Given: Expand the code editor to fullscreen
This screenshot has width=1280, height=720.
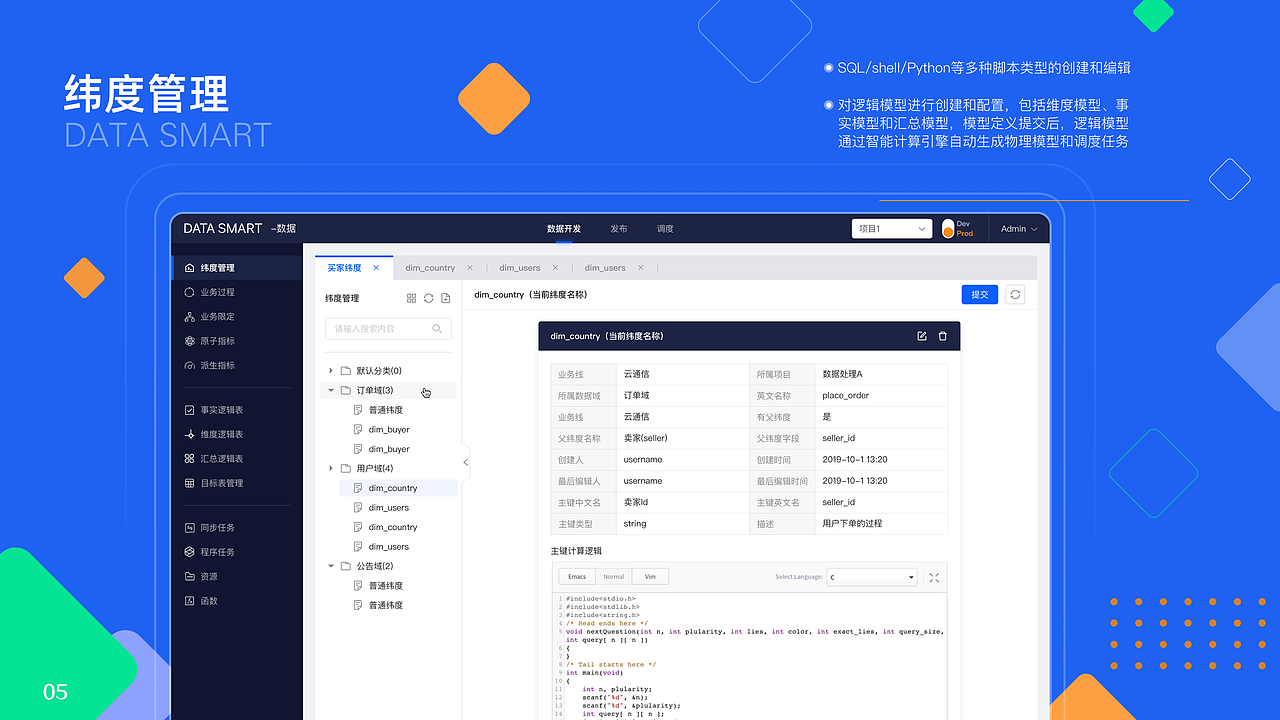Looking at the screenshot, I should pyautogui.click(x=933, y=577).
